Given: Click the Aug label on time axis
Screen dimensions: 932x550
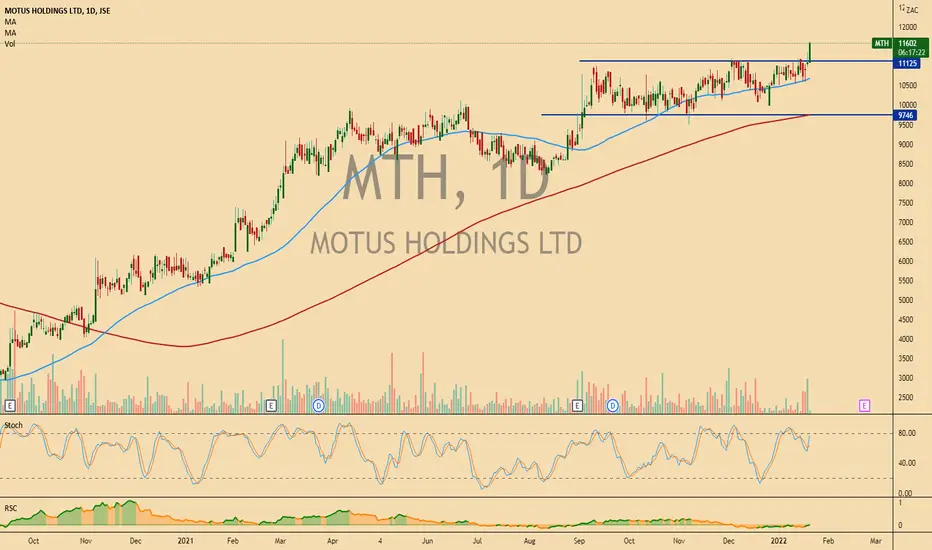Looking at the screenshot, I should pos(530,541).
